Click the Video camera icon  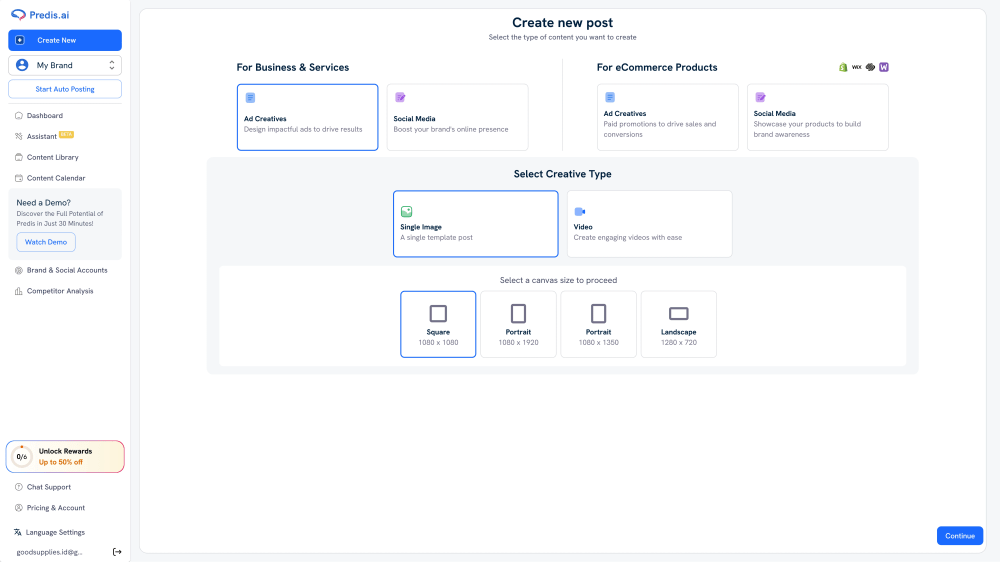tap(580, 211)
